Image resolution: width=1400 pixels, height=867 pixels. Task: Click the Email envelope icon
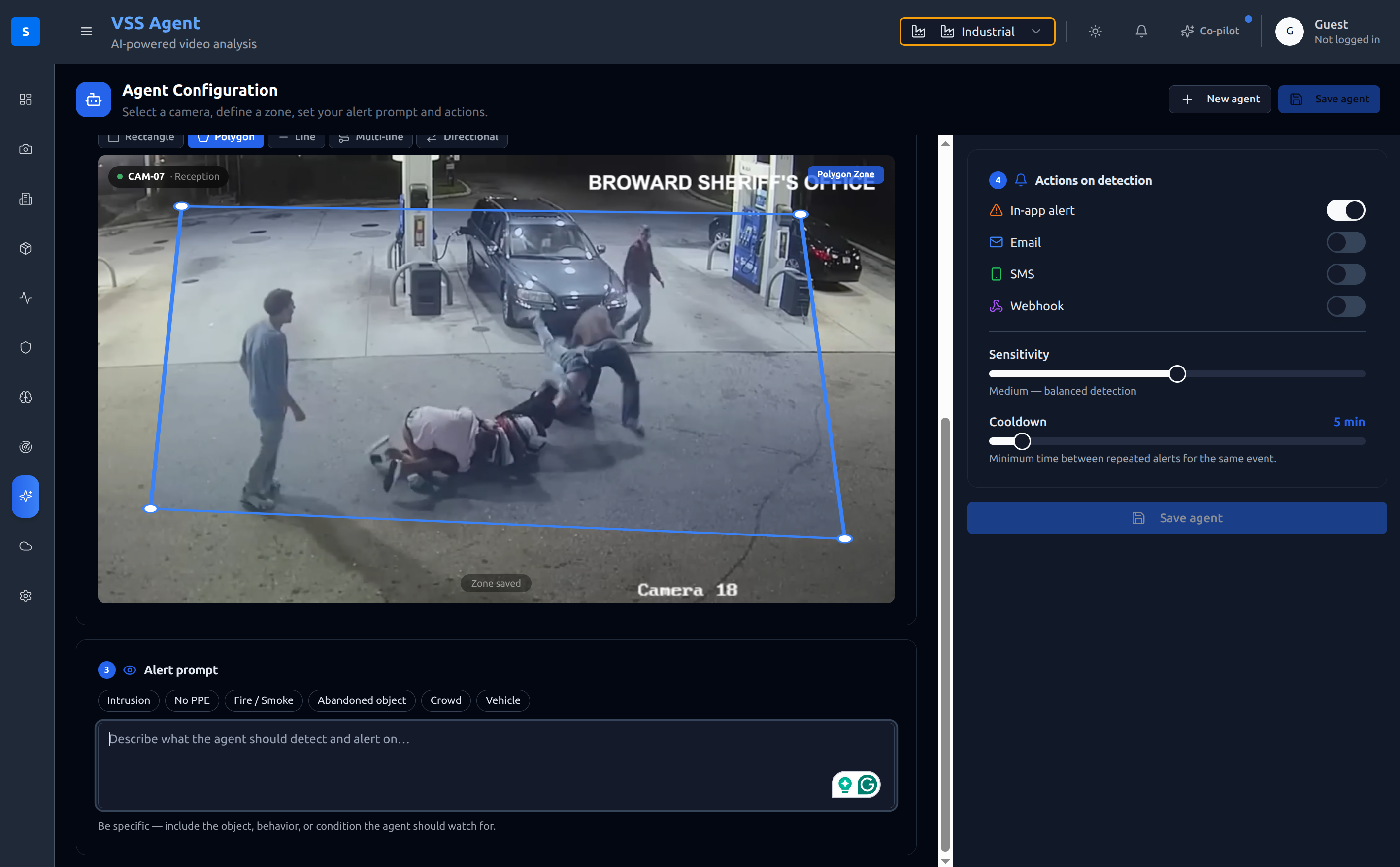point(996,242)
